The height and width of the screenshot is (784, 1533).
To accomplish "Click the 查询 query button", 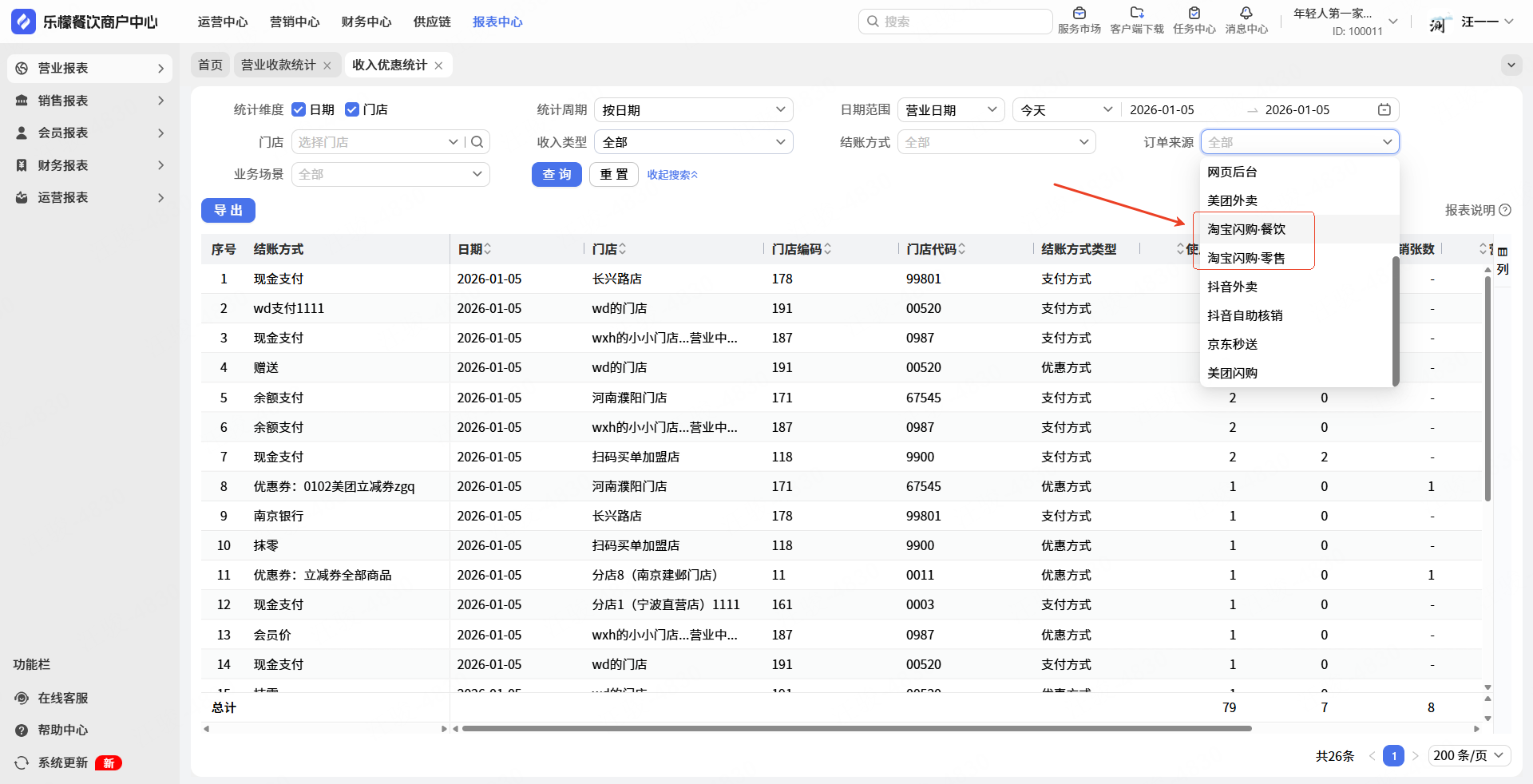I will pos(557,174).
